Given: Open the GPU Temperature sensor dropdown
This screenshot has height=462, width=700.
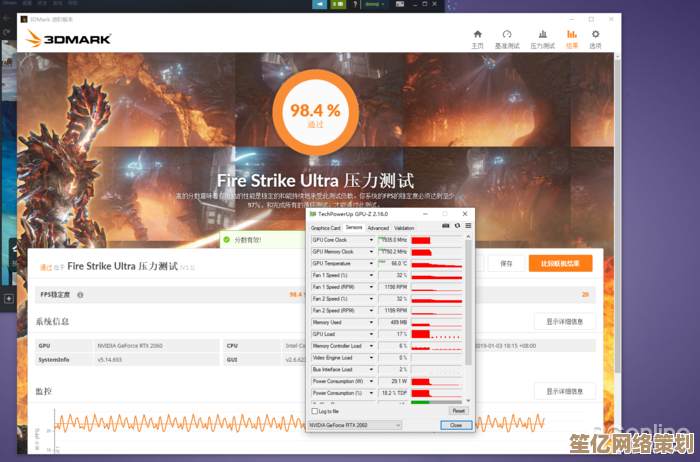Looking at the screenshot, I should tap(371, 263).
